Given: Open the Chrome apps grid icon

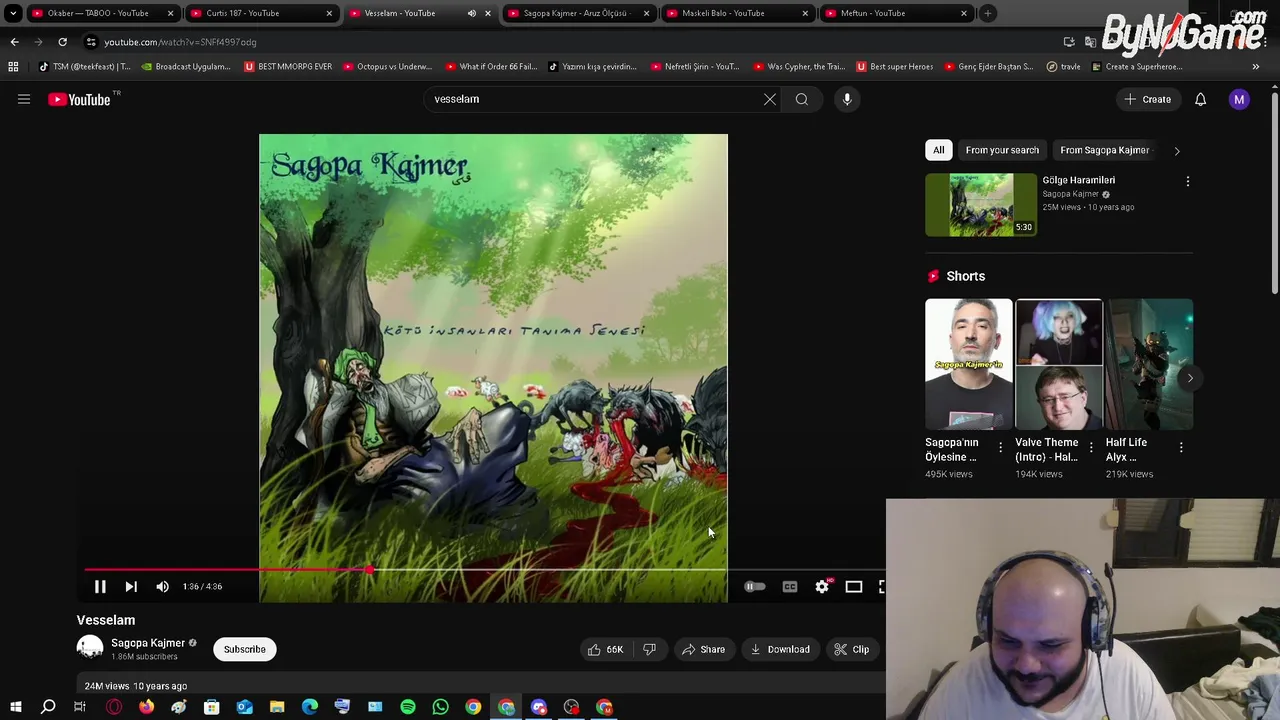Looking at the screenshot, I should [13, 67].
